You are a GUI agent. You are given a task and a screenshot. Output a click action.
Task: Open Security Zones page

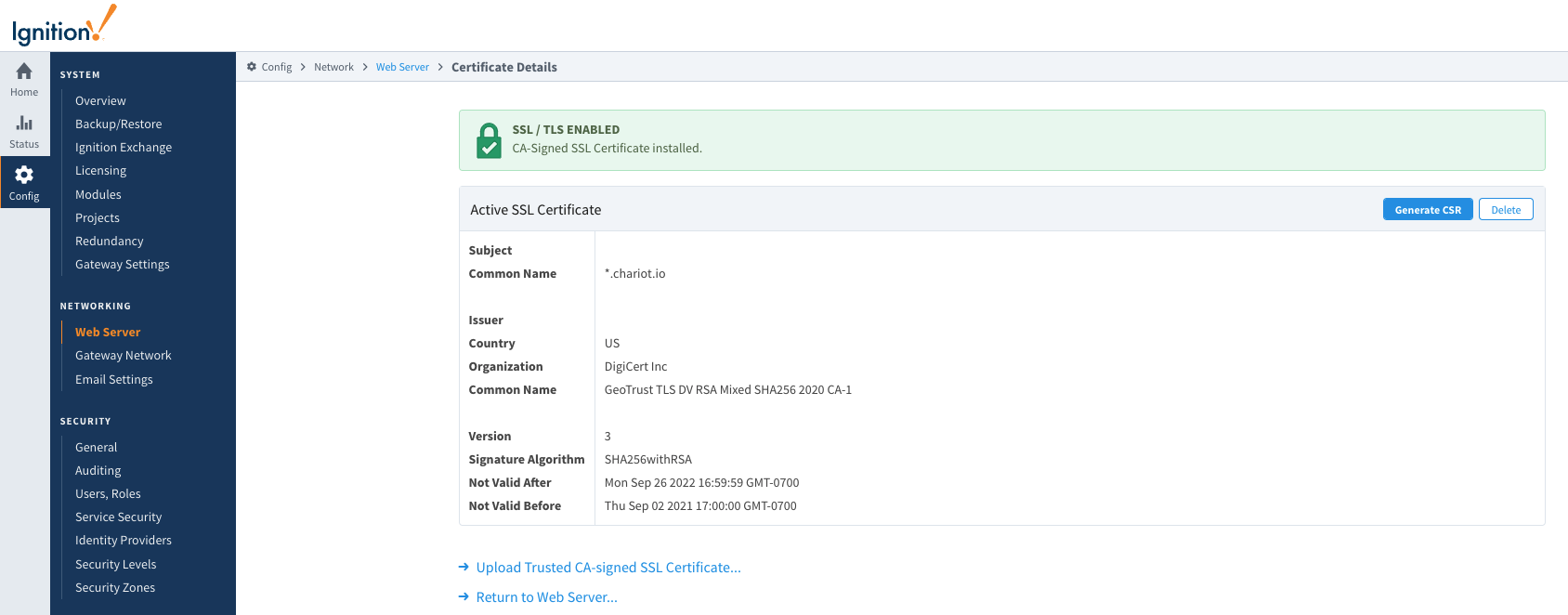[115, 587]
